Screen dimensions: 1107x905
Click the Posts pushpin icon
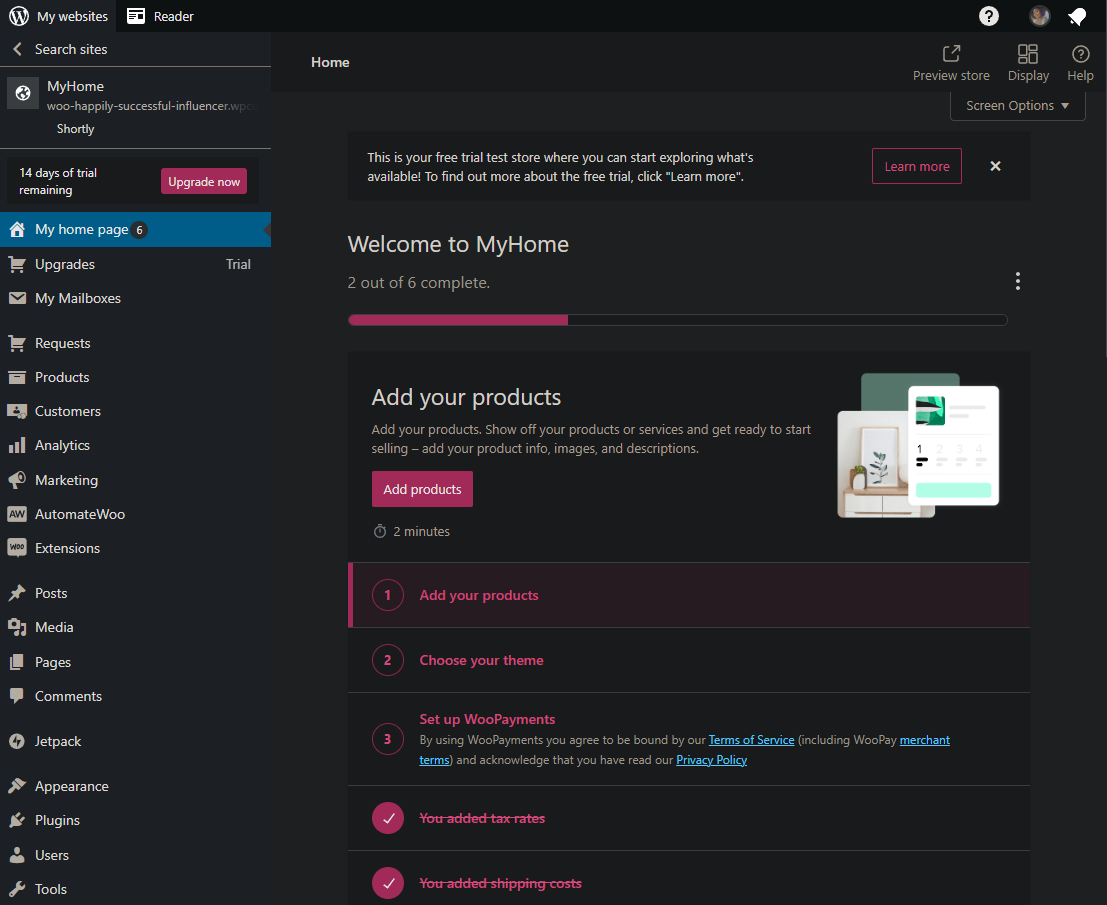[17, 593]
